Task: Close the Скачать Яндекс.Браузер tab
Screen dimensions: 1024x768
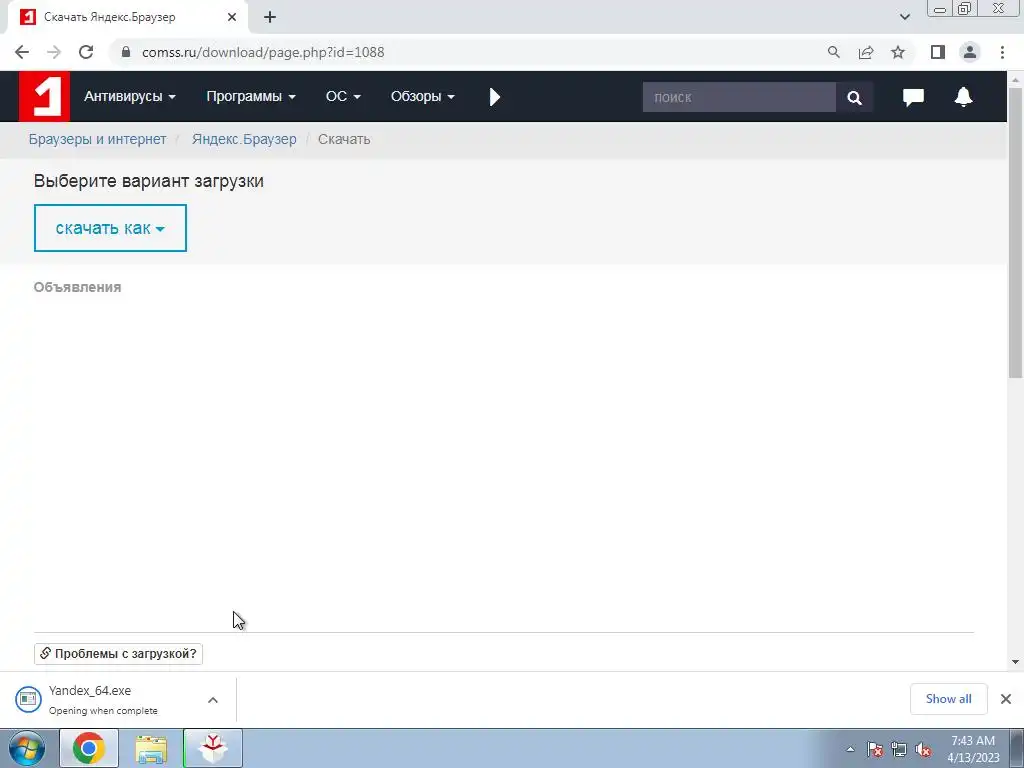Action: (x=232, y=17)
